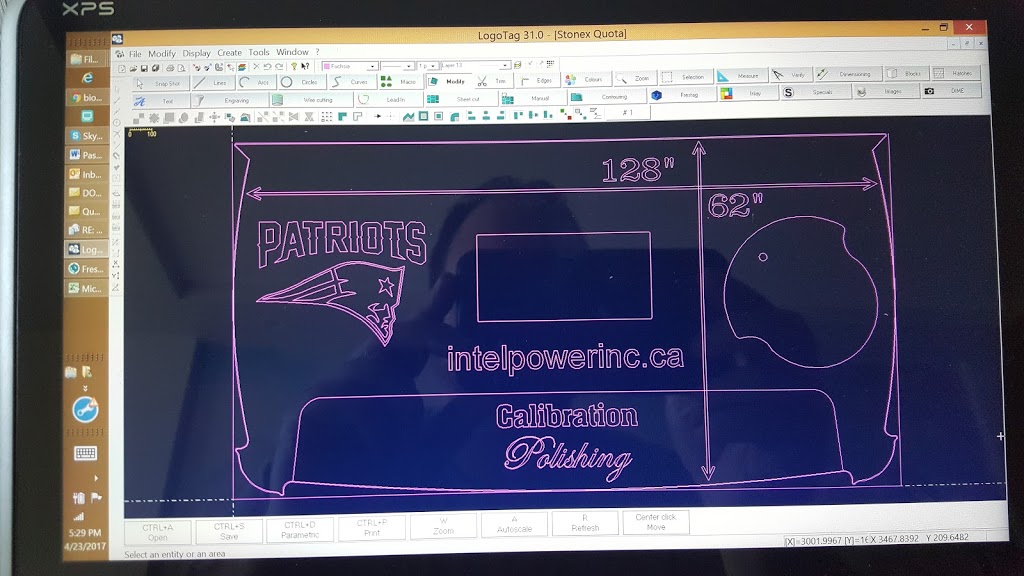The width and height of the screenshot is (1024, 576).
Task: Open the Specials tool group
Action: [x=816, y=92]
